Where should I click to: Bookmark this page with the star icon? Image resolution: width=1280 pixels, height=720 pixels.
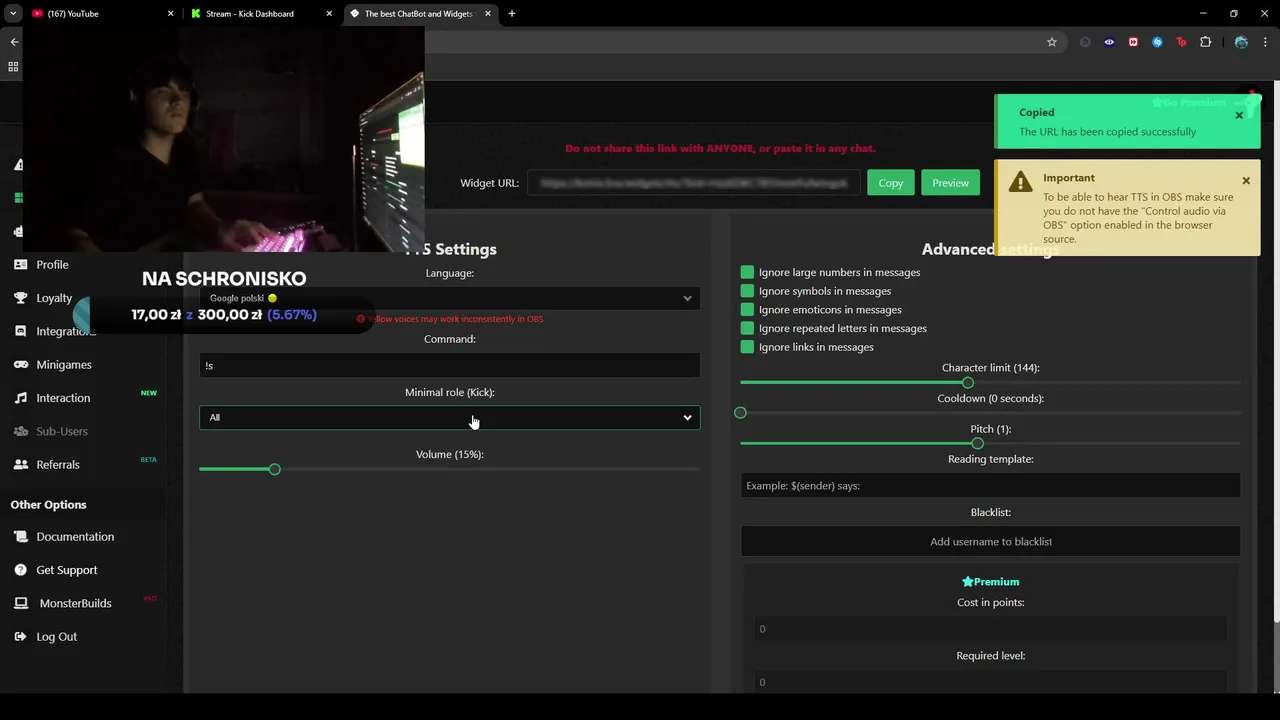(x=1052, y=42)
